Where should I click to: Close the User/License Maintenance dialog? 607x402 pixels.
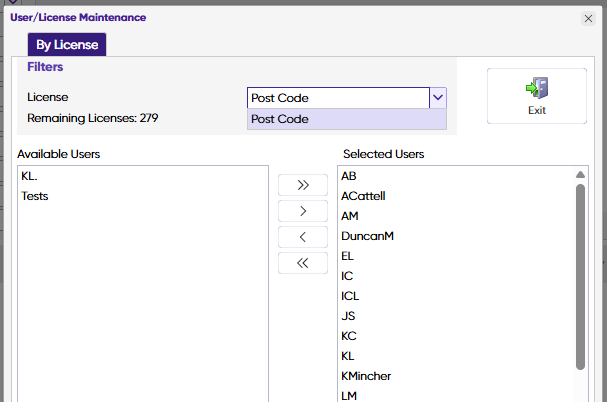(x=588, y=18)
